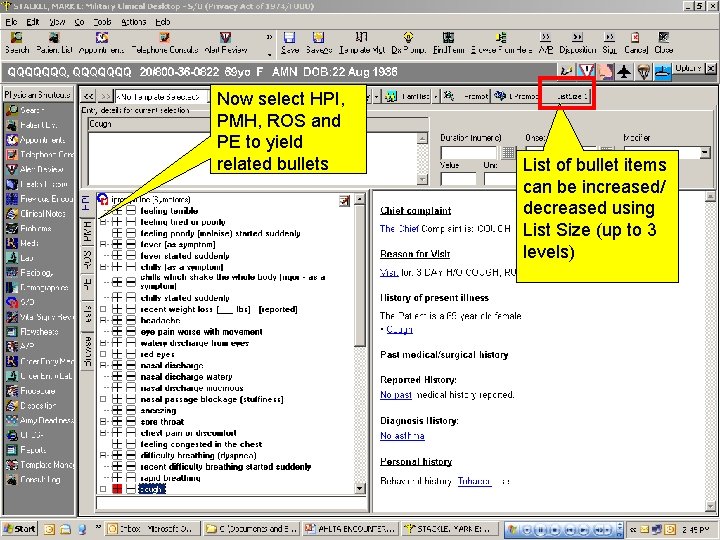The width and height of the screenshot is (720, 540).
Task: Mark 'feeling terrible' as positive (plus box)
Action: 118,211
